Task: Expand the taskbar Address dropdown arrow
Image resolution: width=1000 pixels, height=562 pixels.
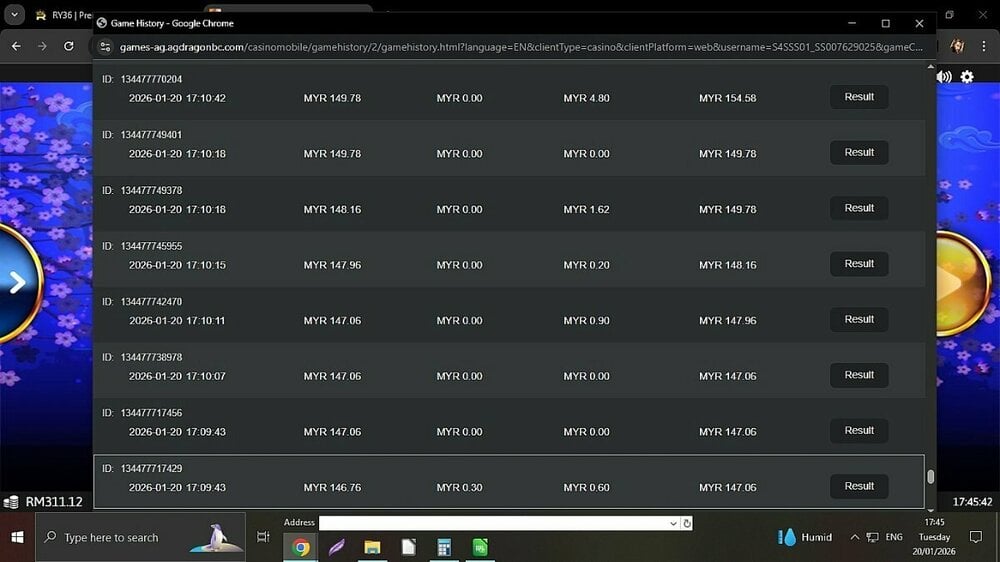Action: (x=673, y=523)
